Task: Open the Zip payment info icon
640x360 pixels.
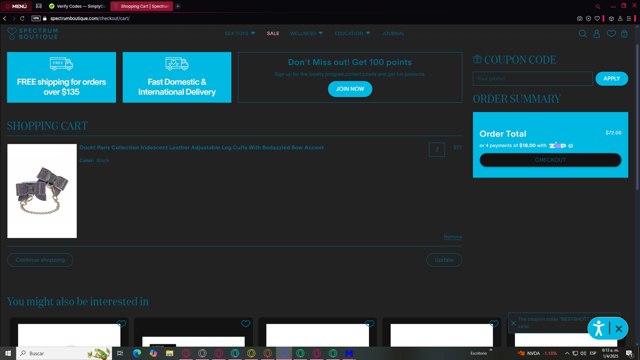Action: (571, 146)
